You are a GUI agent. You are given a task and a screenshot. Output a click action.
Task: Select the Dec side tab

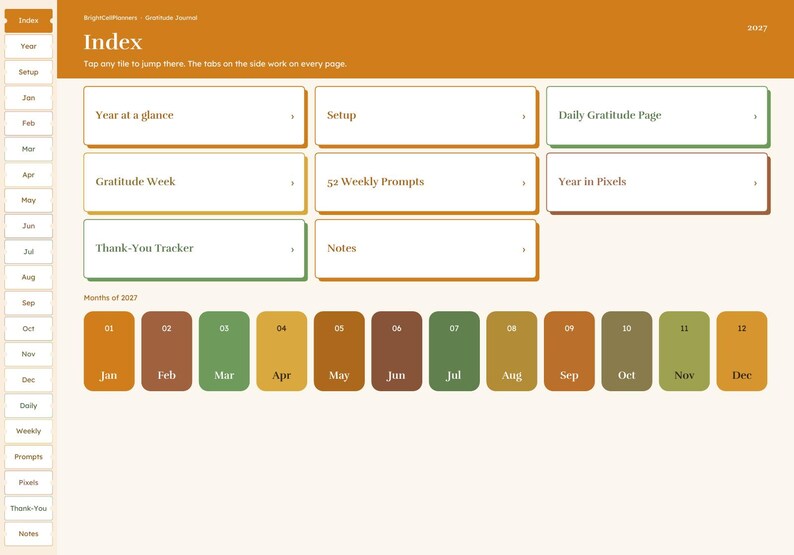[x=28, y=380]
